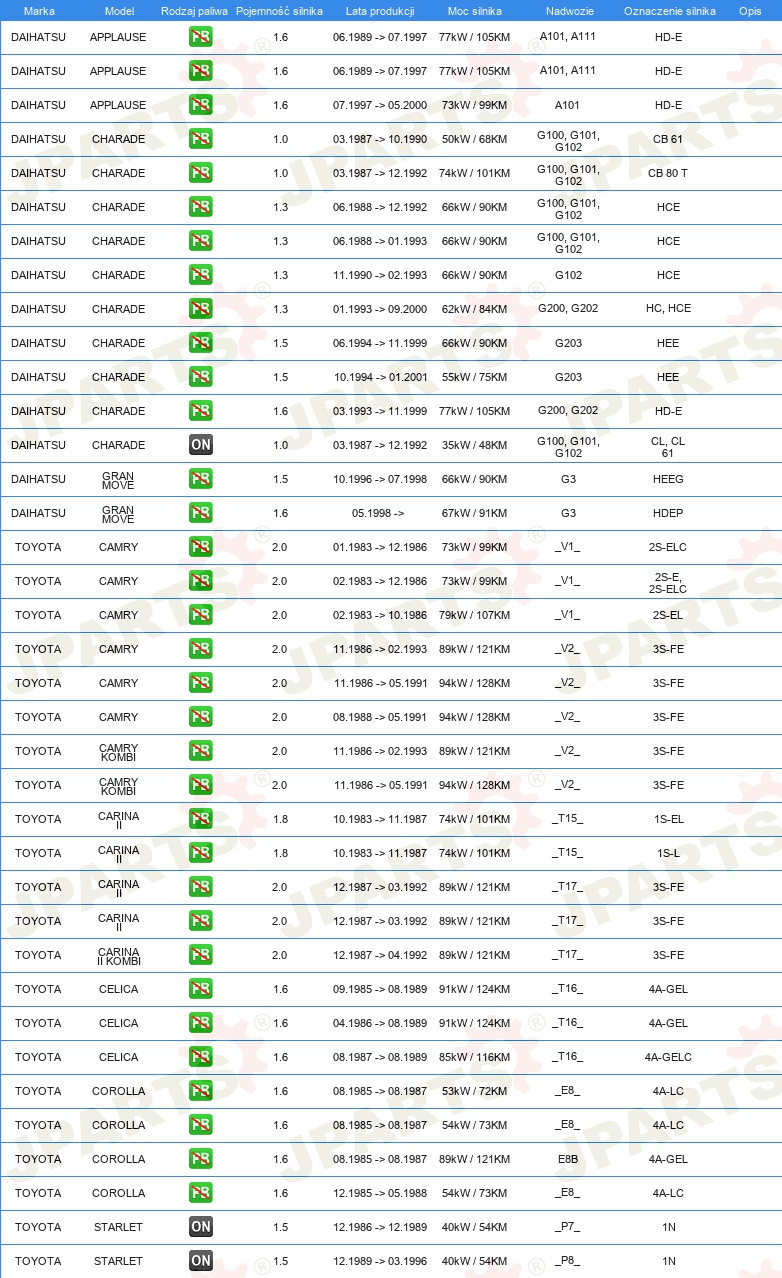Click PB icon in Camry Kombi 94kW / 128KM row

click(x=200, y=785)
